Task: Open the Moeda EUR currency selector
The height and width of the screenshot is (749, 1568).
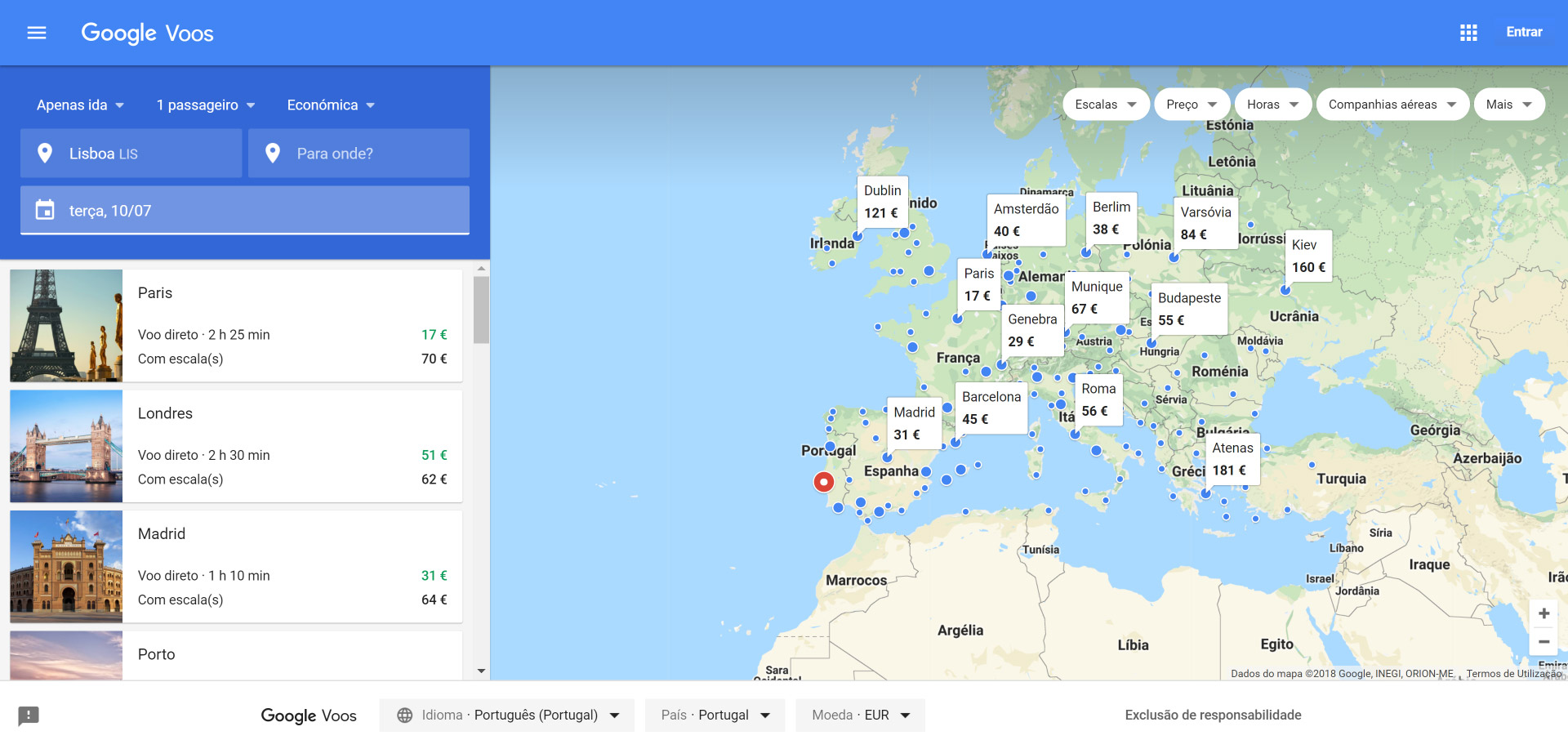Action: [x=860, y=715]
